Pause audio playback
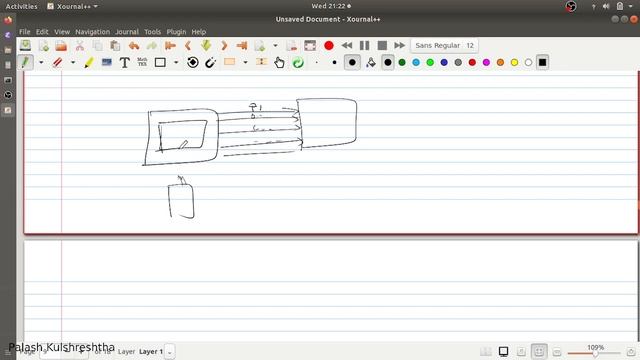The height and width of the screenshot is (360, 640). 364,46
